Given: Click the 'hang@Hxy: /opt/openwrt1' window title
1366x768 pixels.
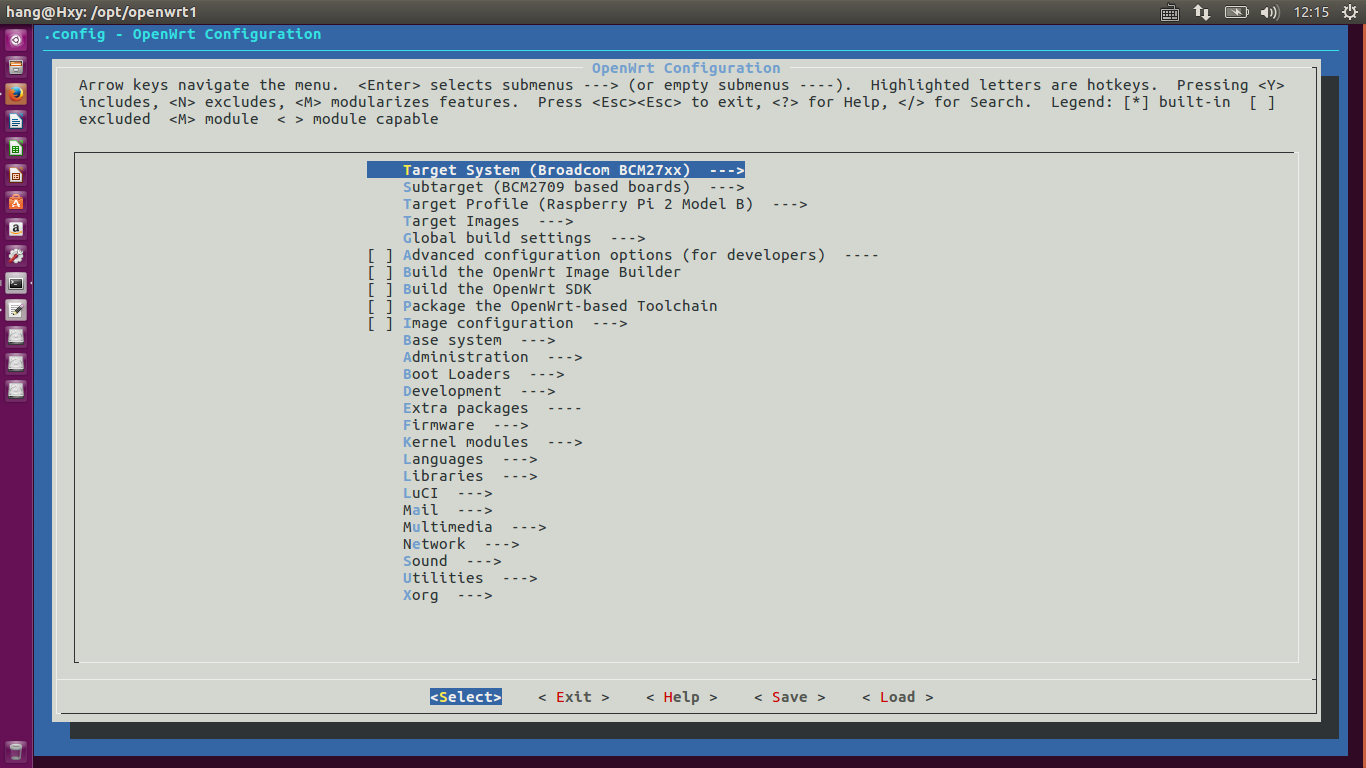Looking at the screenshot, I should coord(102,12).
